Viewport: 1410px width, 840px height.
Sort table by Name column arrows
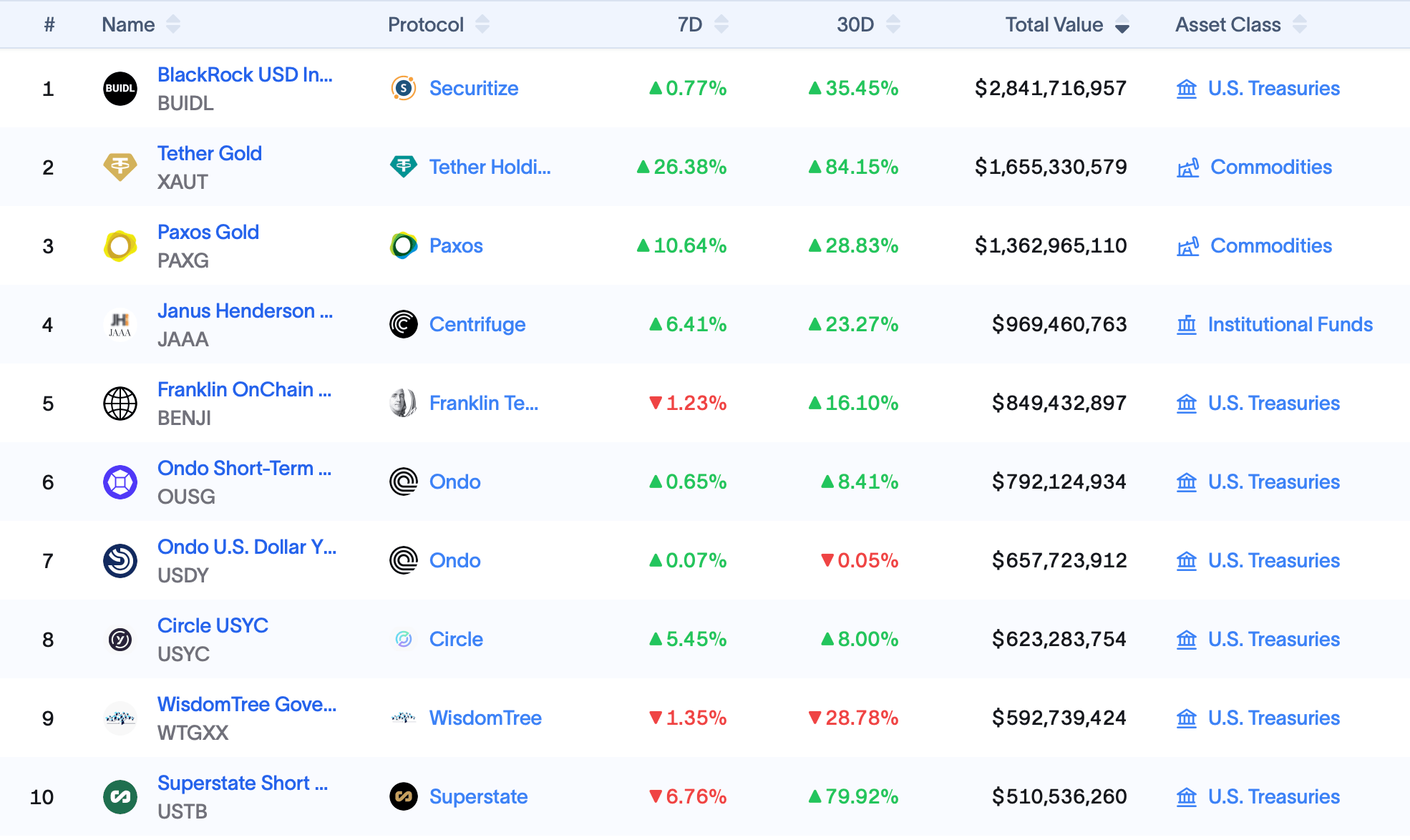point(173,25)
